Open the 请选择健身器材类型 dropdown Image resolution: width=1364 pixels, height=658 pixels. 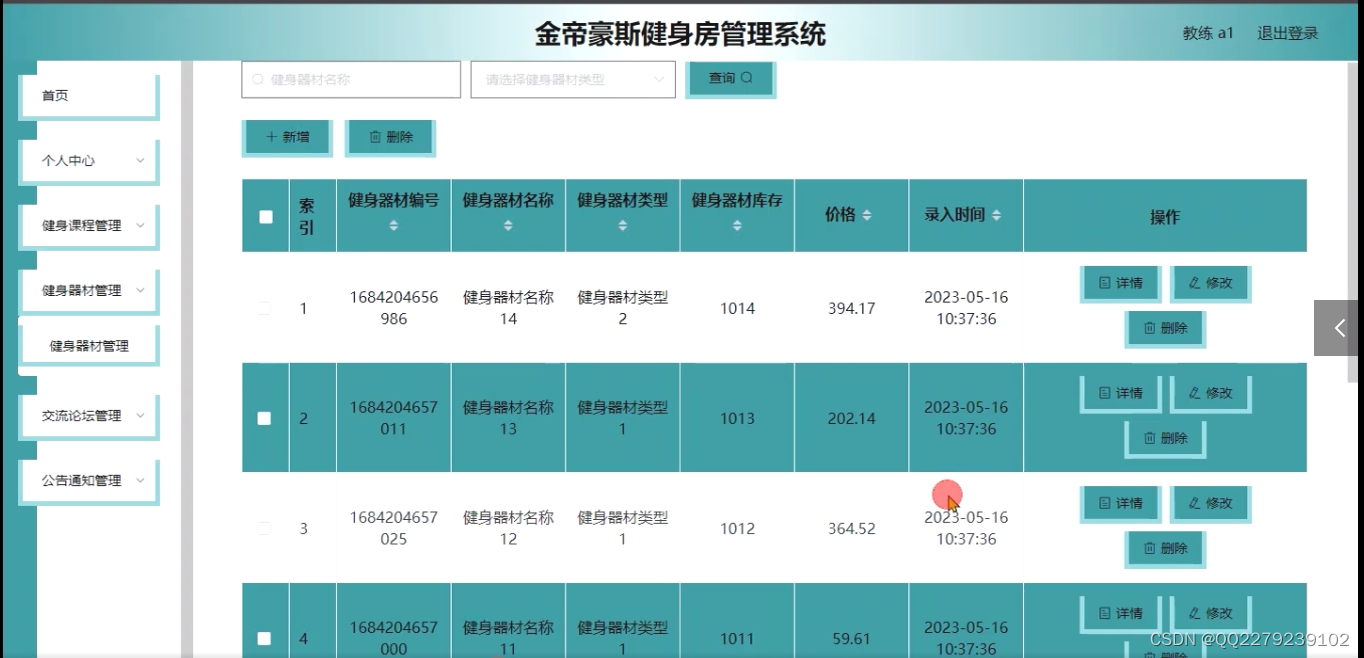(573, 79)
